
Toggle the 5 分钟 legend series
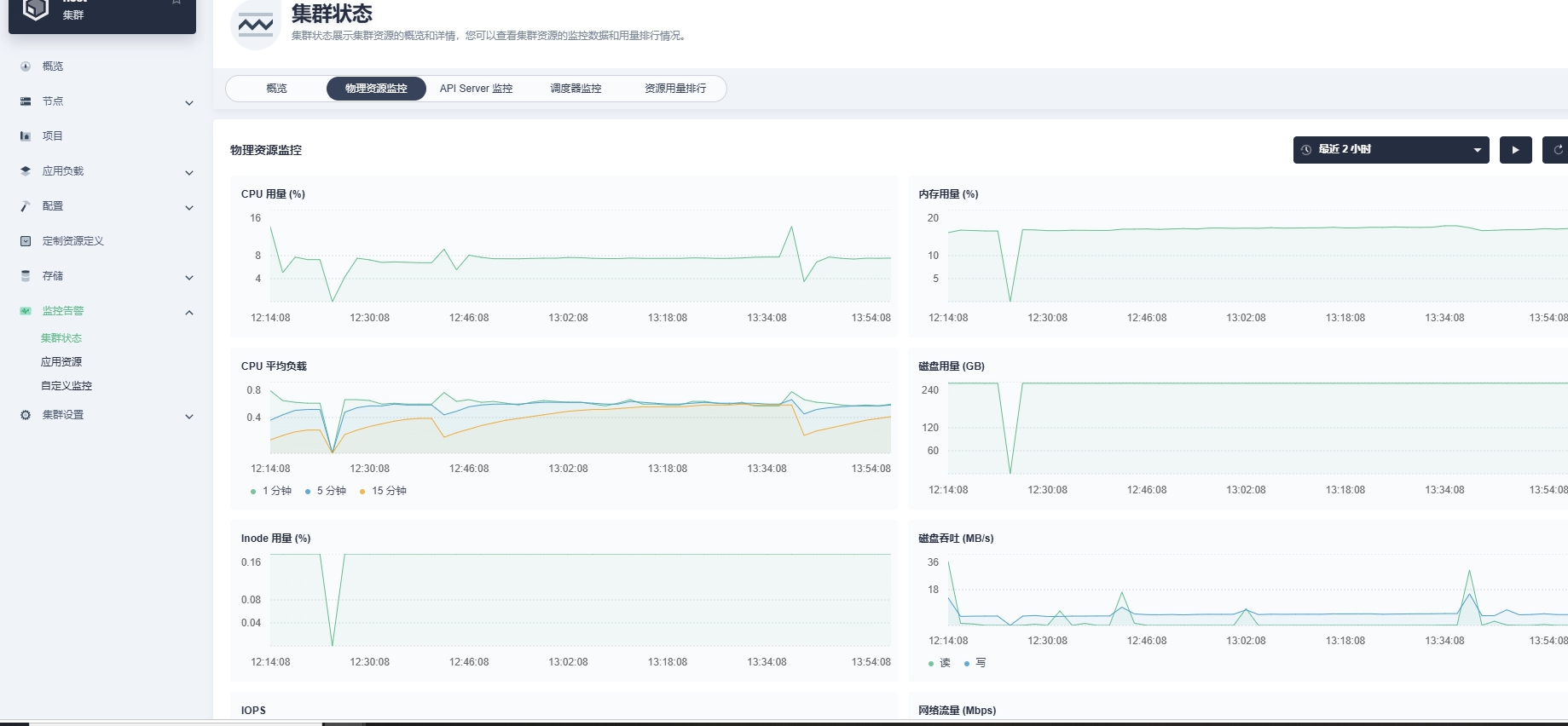tap(326, 491)
